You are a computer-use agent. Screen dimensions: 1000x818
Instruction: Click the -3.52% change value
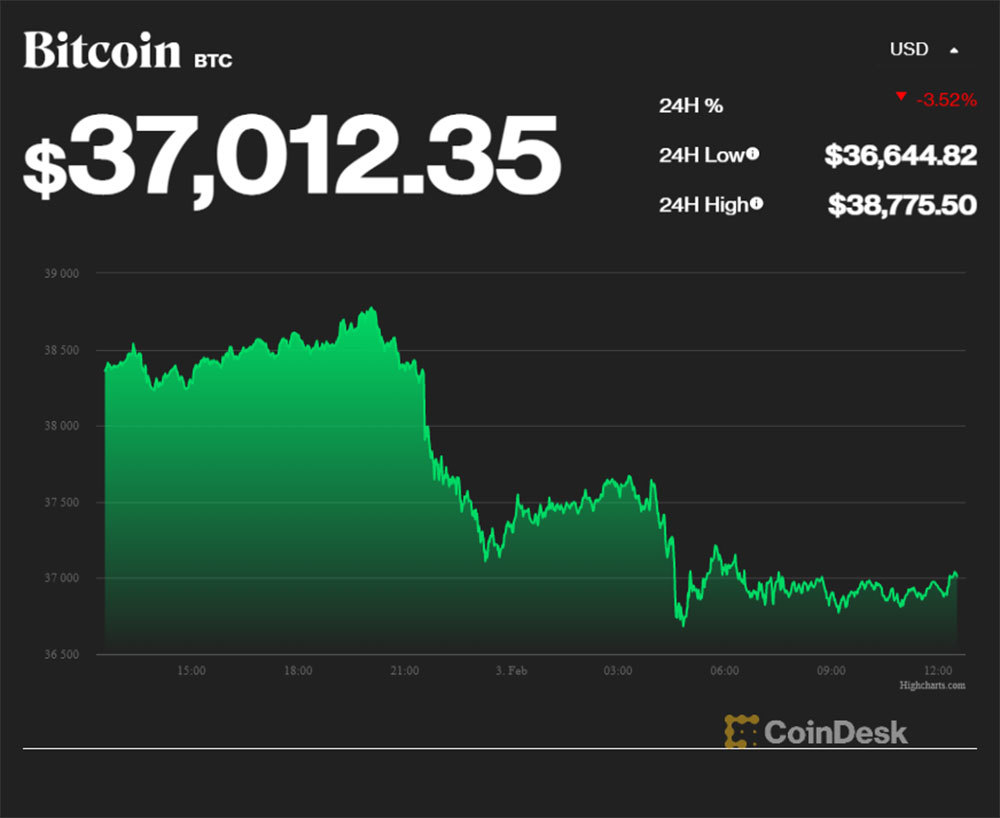click(x=944, y=100)
